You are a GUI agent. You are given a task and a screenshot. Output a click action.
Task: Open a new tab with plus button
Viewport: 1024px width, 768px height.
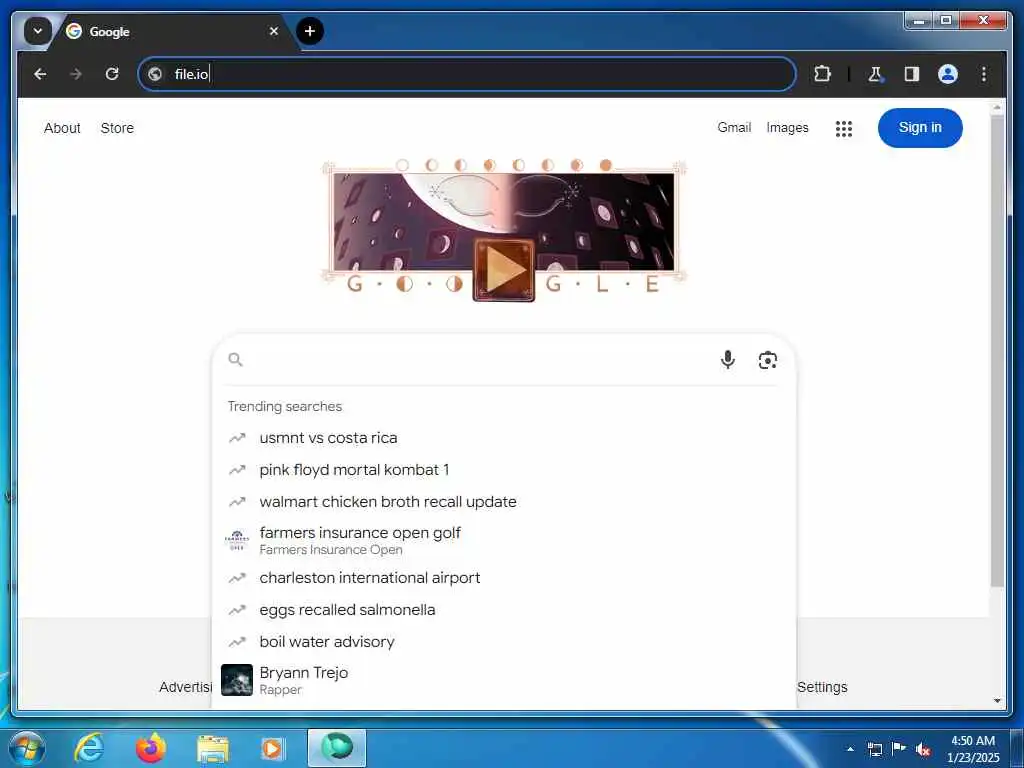click(x=310, y=31)
